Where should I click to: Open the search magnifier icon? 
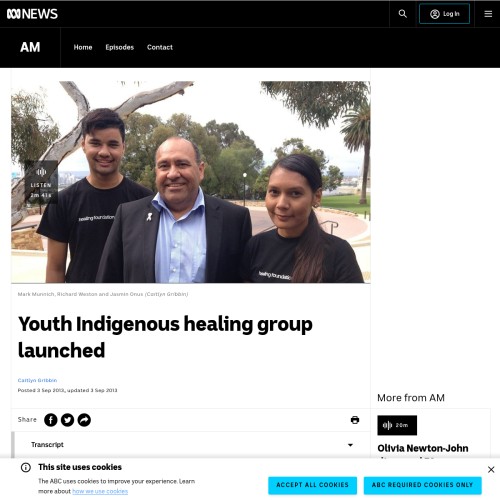click(403, 14)
